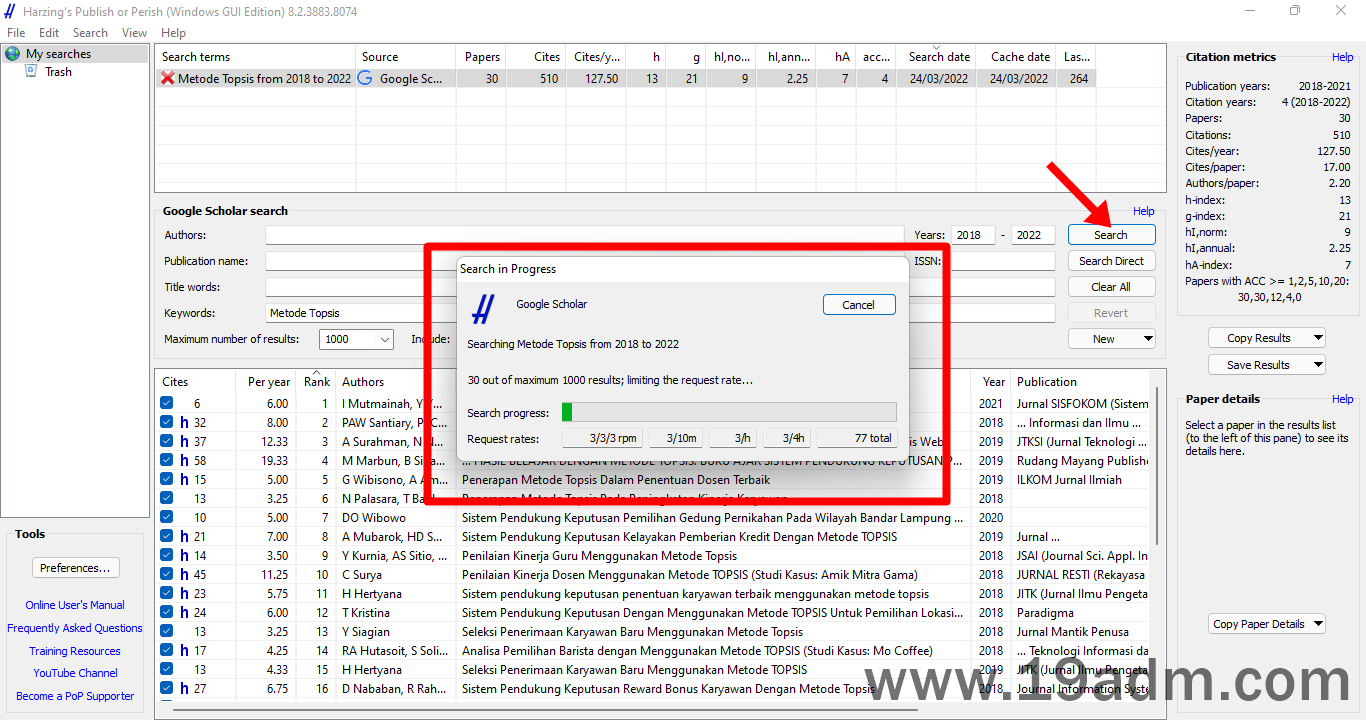Sort searches by Search date column
1366x720 pixels.
click(936, 57)
